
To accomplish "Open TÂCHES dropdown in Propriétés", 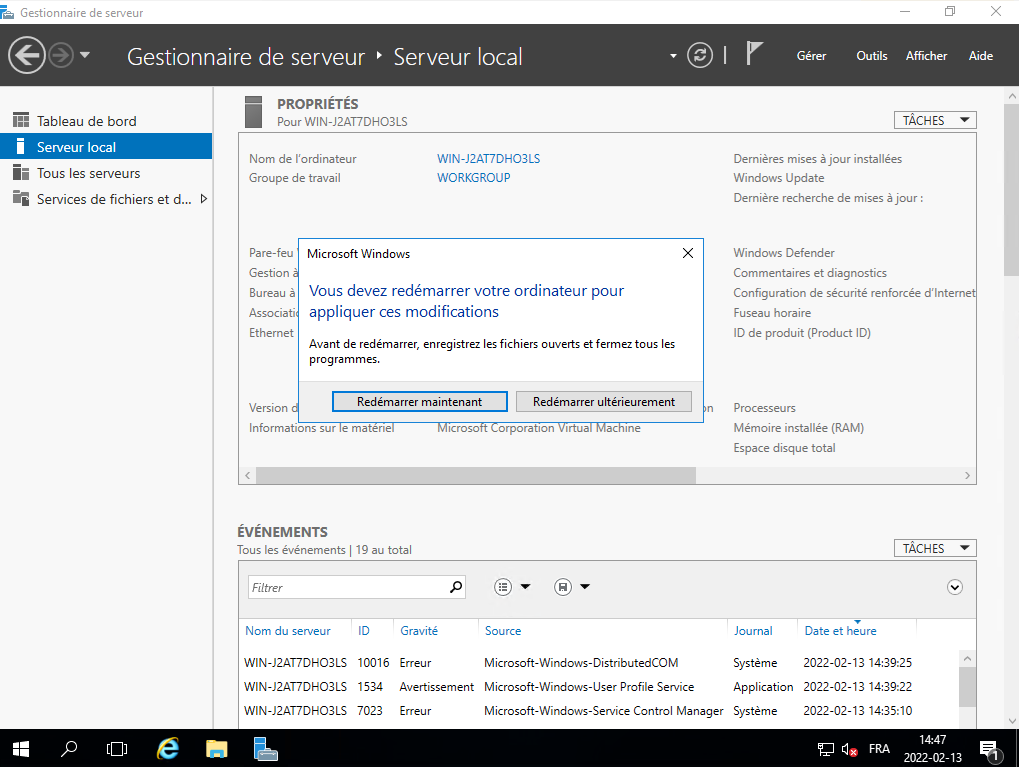I will (935, 120).
